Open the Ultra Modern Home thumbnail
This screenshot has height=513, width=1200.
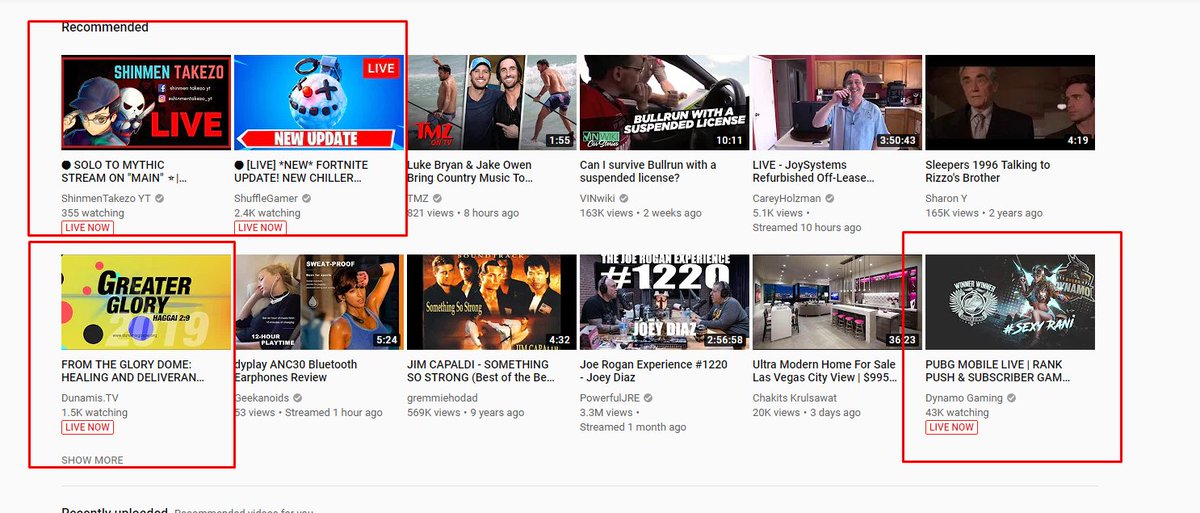pyautogui.click(x=837, y=302)
